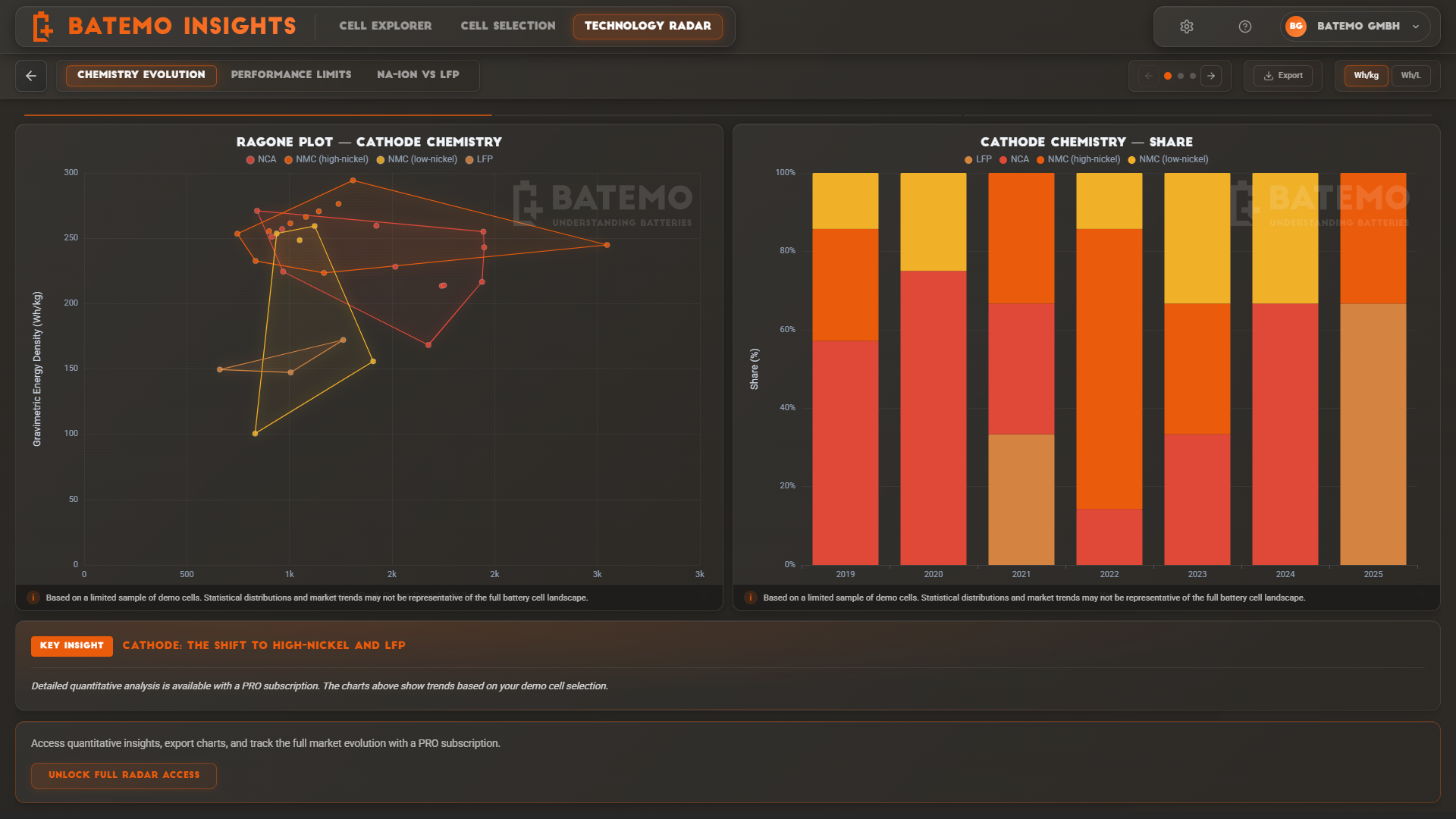Switch units to Wh/kg

point(1366,76)
